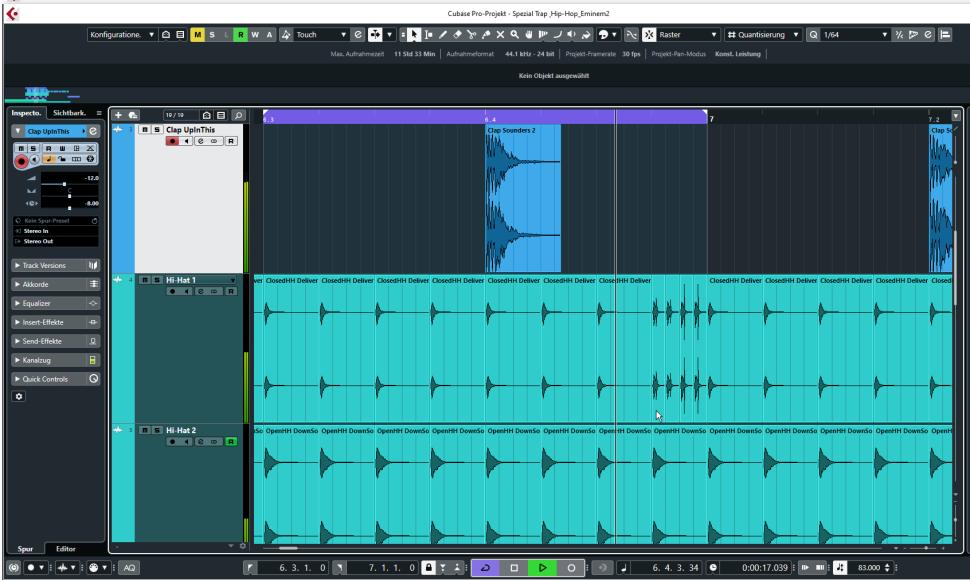
Task: Click the Stop button in the transport bar
Action: [516, 568]
